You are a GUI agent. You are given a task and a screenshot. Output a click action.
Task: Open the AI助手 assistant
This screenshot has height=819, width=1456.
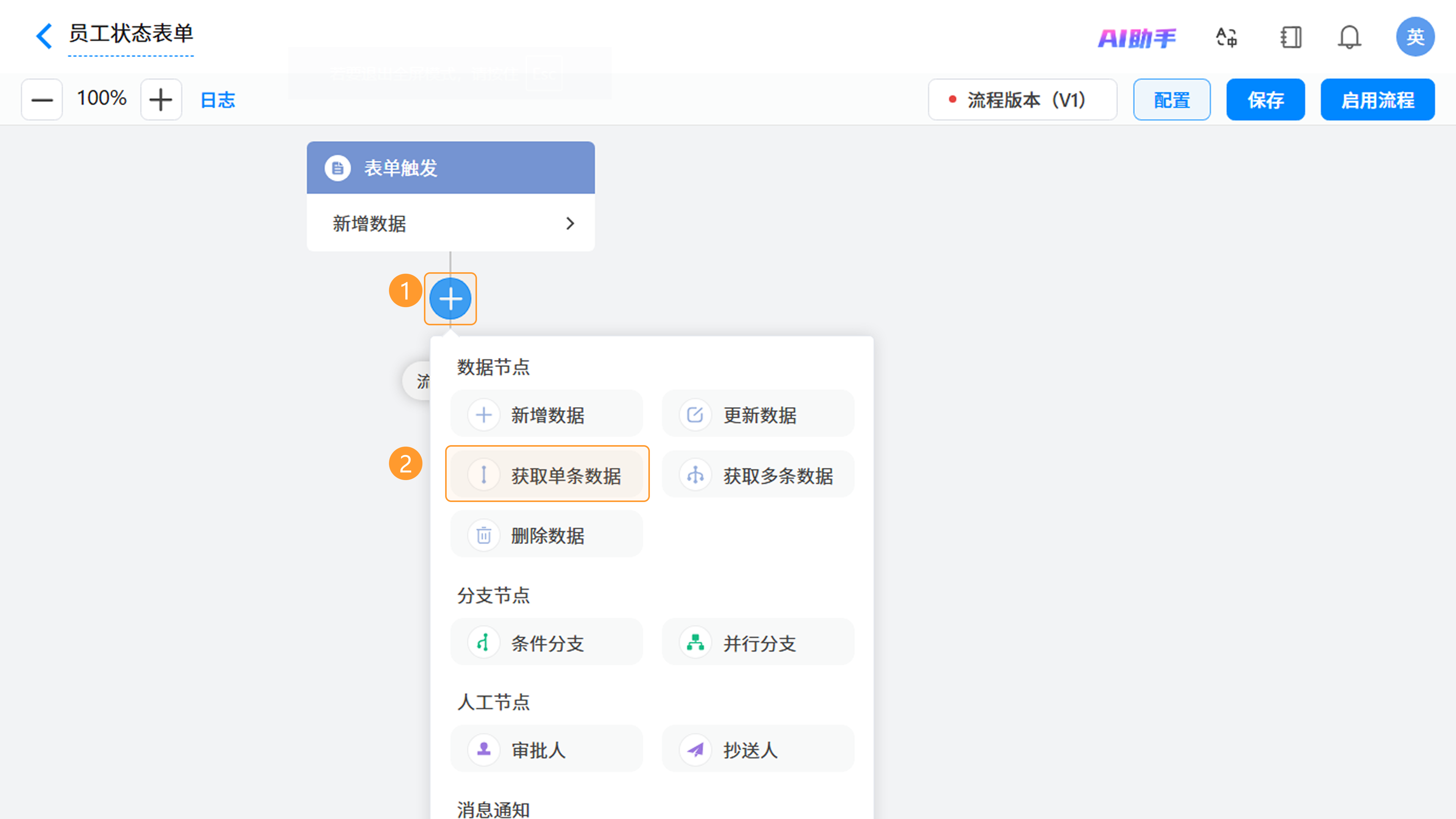click(1137, 38)
